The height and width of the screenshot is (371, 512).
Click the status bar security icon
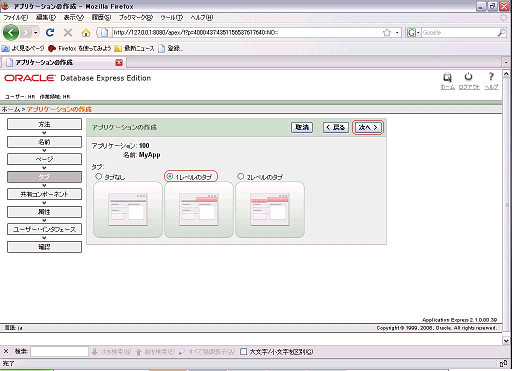click(x=503, y=363)
